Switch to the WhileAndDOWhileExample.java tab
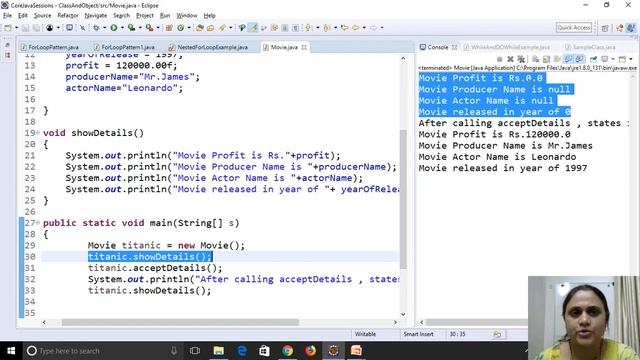Image resolution: width=640 pixels, height=360 pixels. pos(507,47)
